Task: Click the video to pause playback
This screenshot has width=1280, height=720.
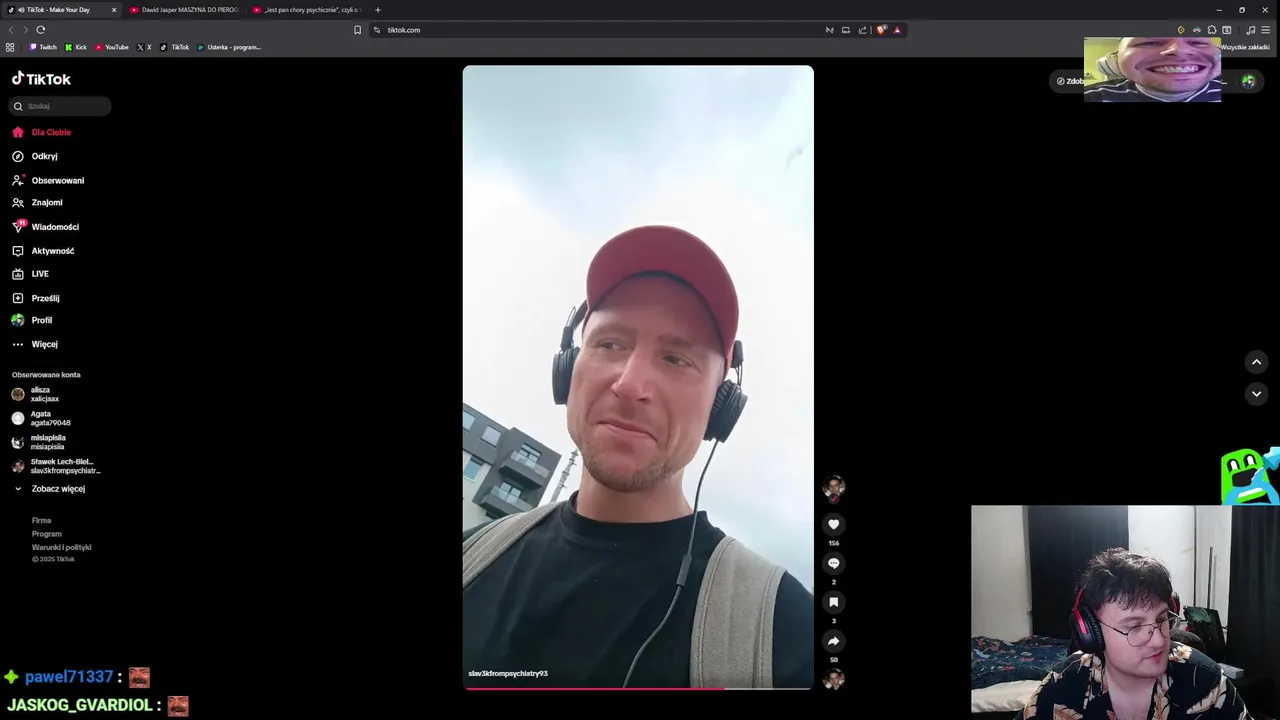Action: pyautogui.click(x=638, y=377)
